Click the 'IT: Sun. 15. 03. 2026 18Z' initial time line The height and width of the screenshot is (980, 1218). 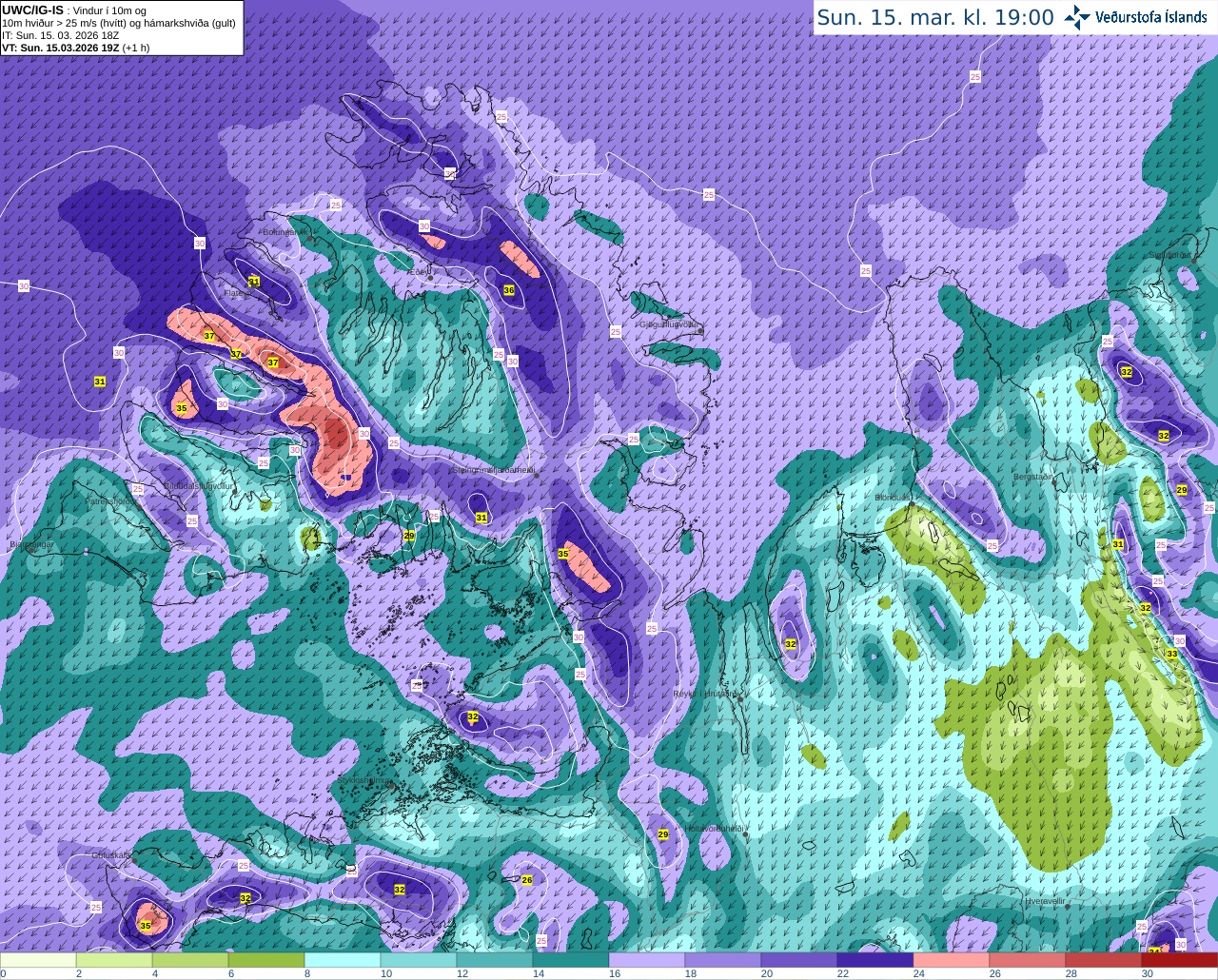click(x=61, y=35)
